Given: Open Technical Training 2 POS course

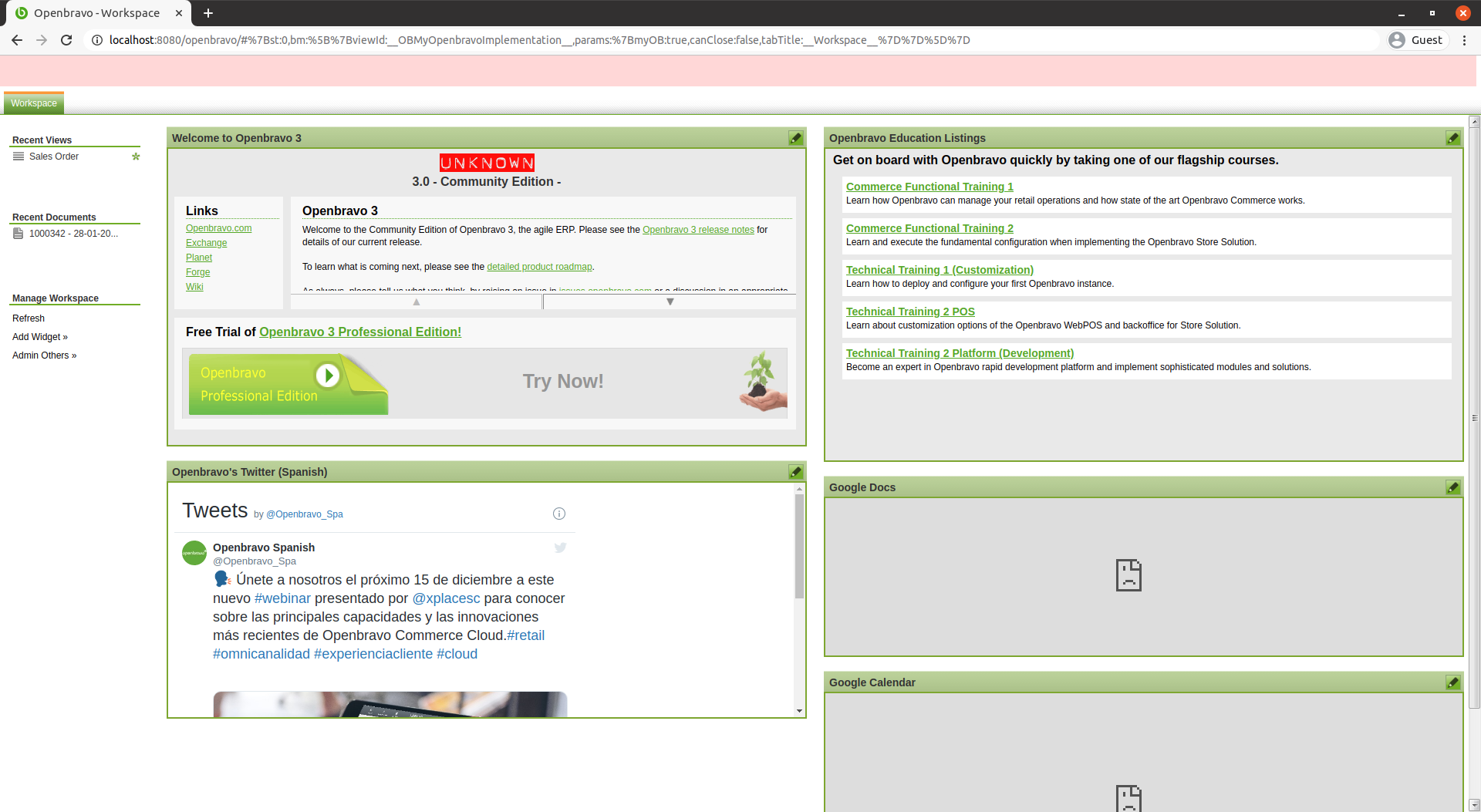Looking at the screenshot, I should [910, 312].
